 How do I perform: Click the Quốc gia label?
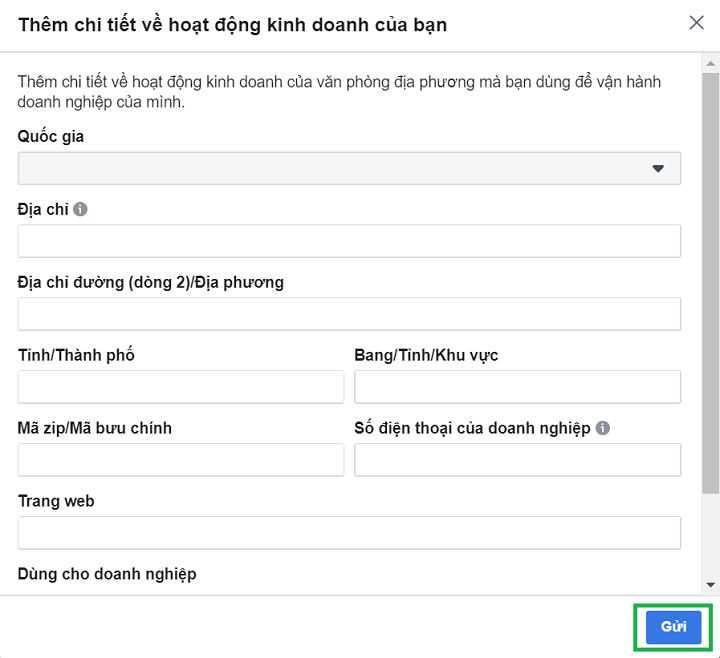tap(51, 136)
